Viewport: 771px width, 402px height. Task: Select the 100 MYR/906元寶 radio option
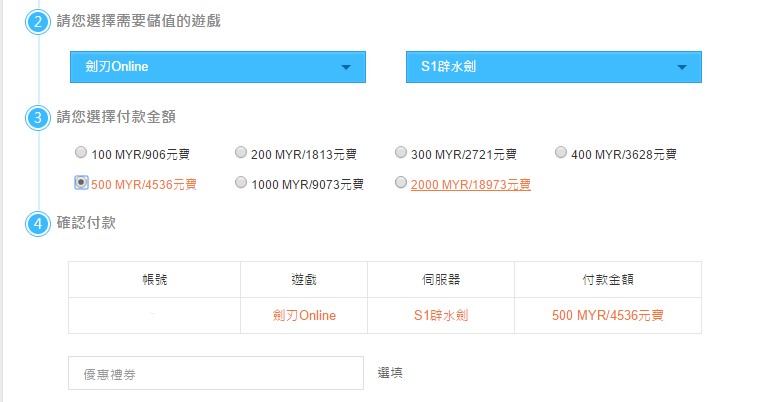pos(81,152)
